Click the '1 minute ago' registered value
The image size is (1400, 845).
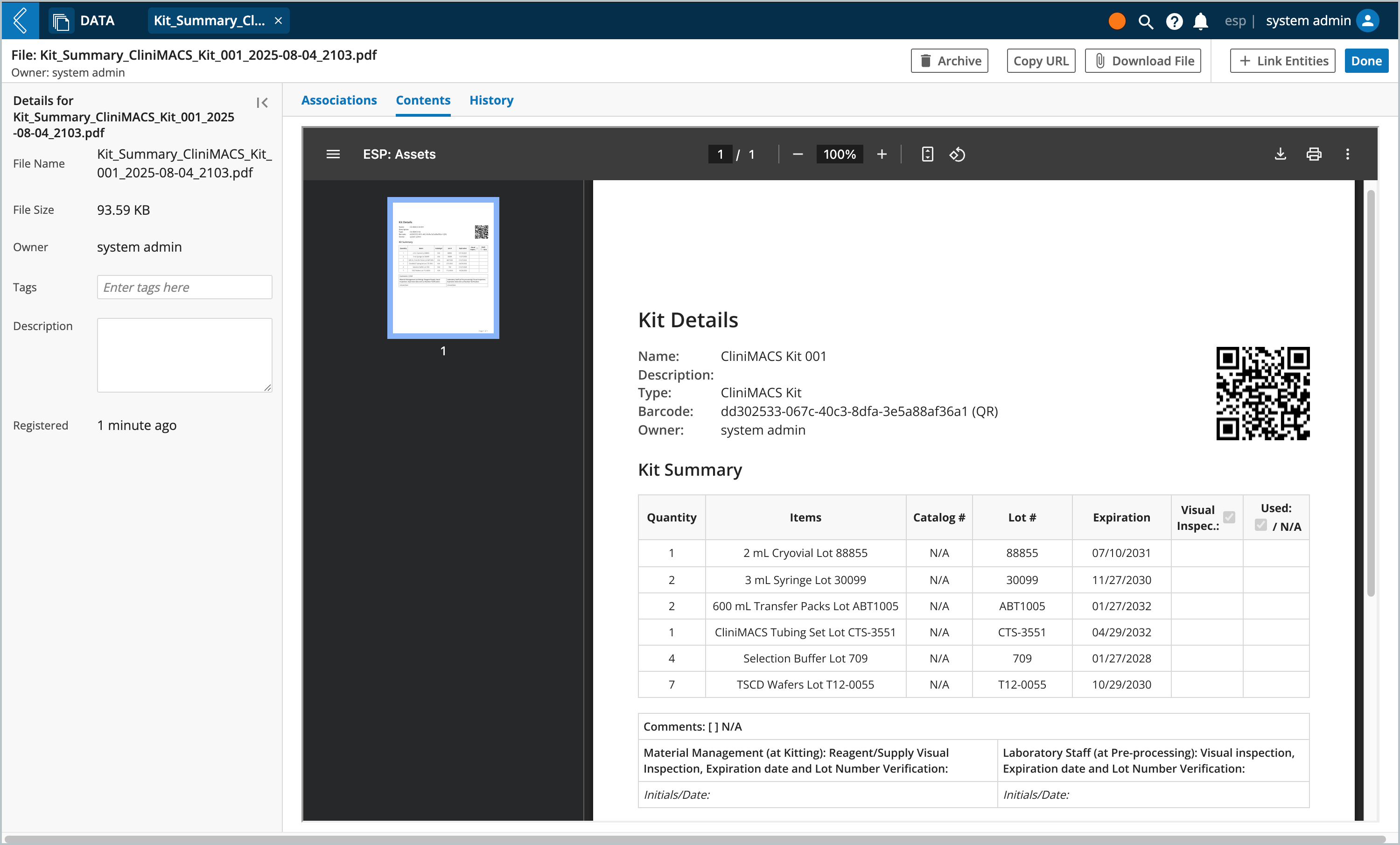136,425
